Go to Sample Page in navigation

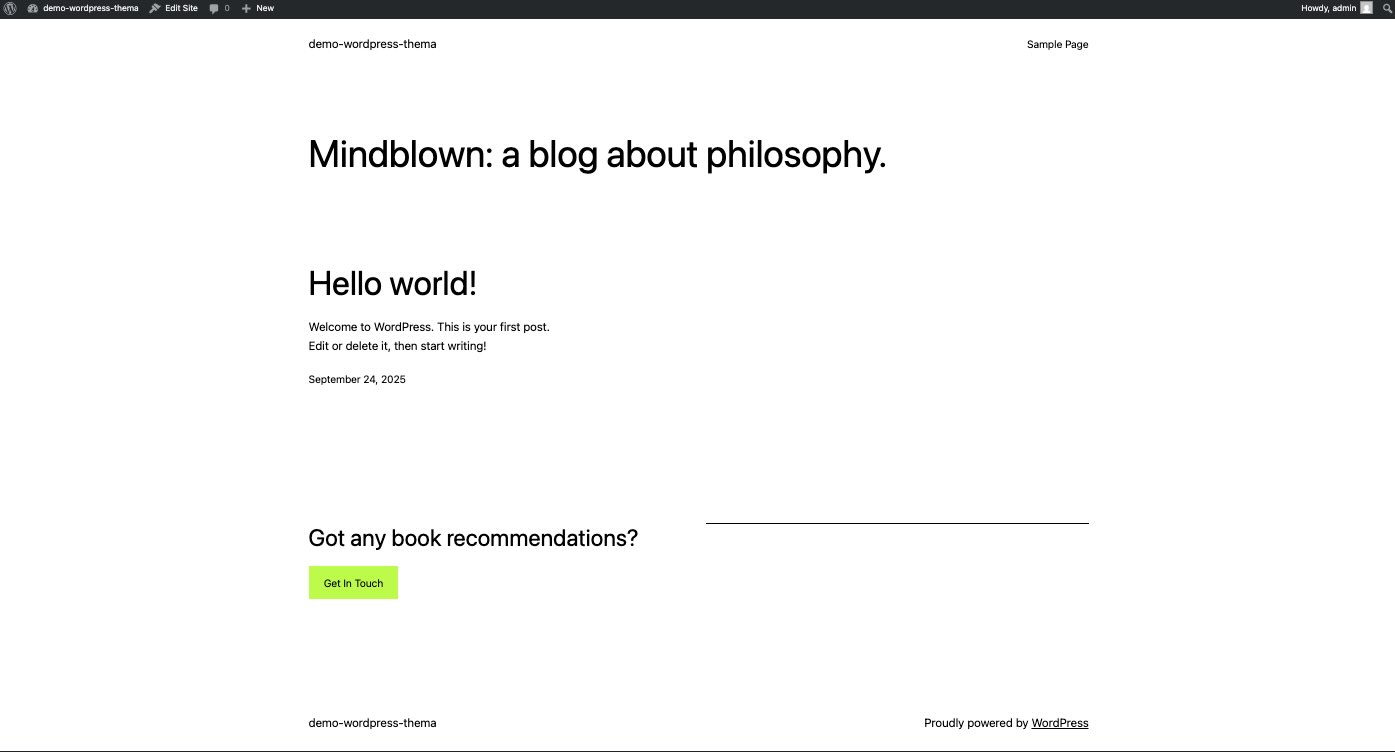pyautogui.click(x=1057, y=45)
